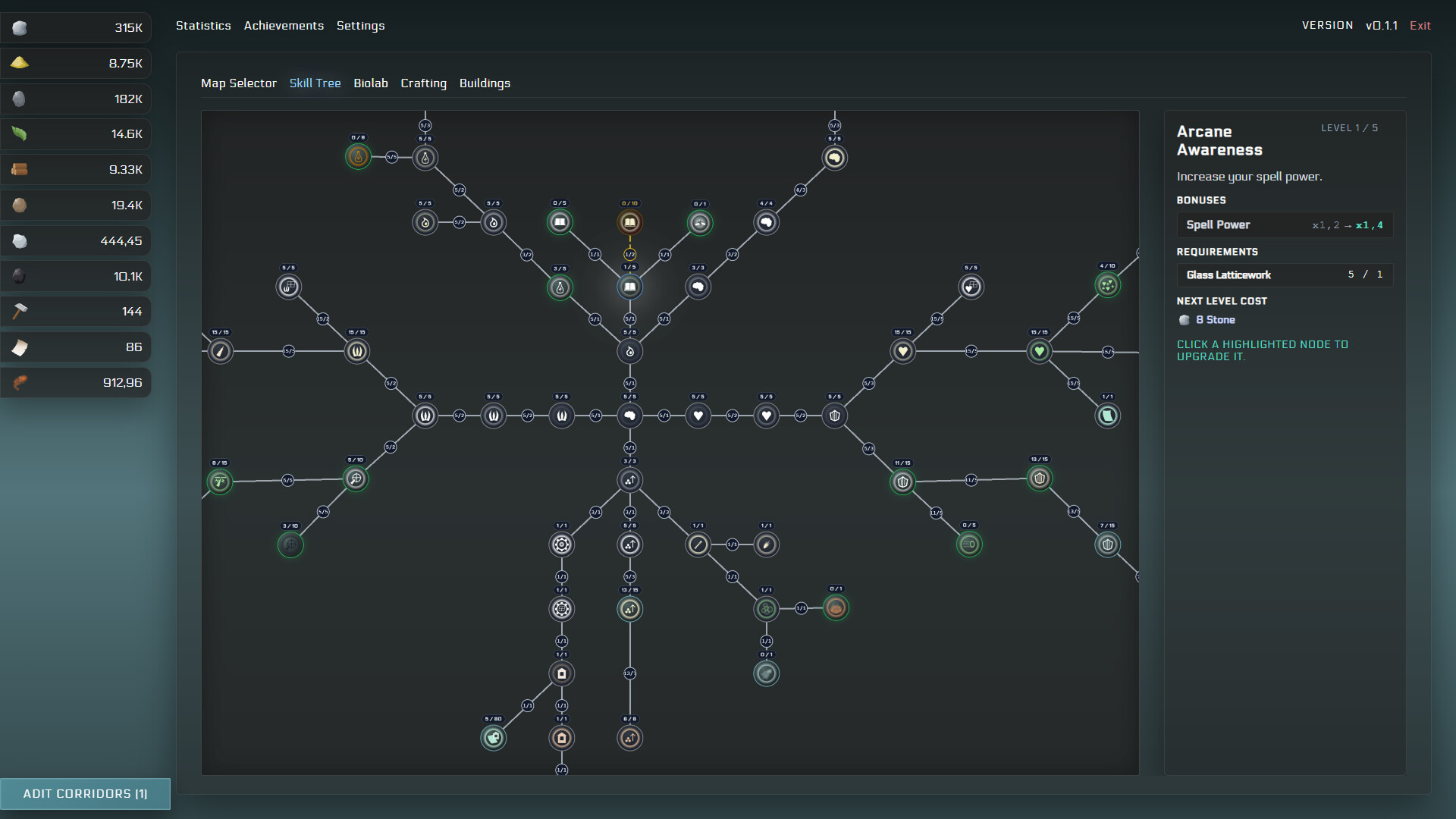Click the hammer resource icon in the sidebar
Screen dimensions: 1456x819
coord(20,311)
